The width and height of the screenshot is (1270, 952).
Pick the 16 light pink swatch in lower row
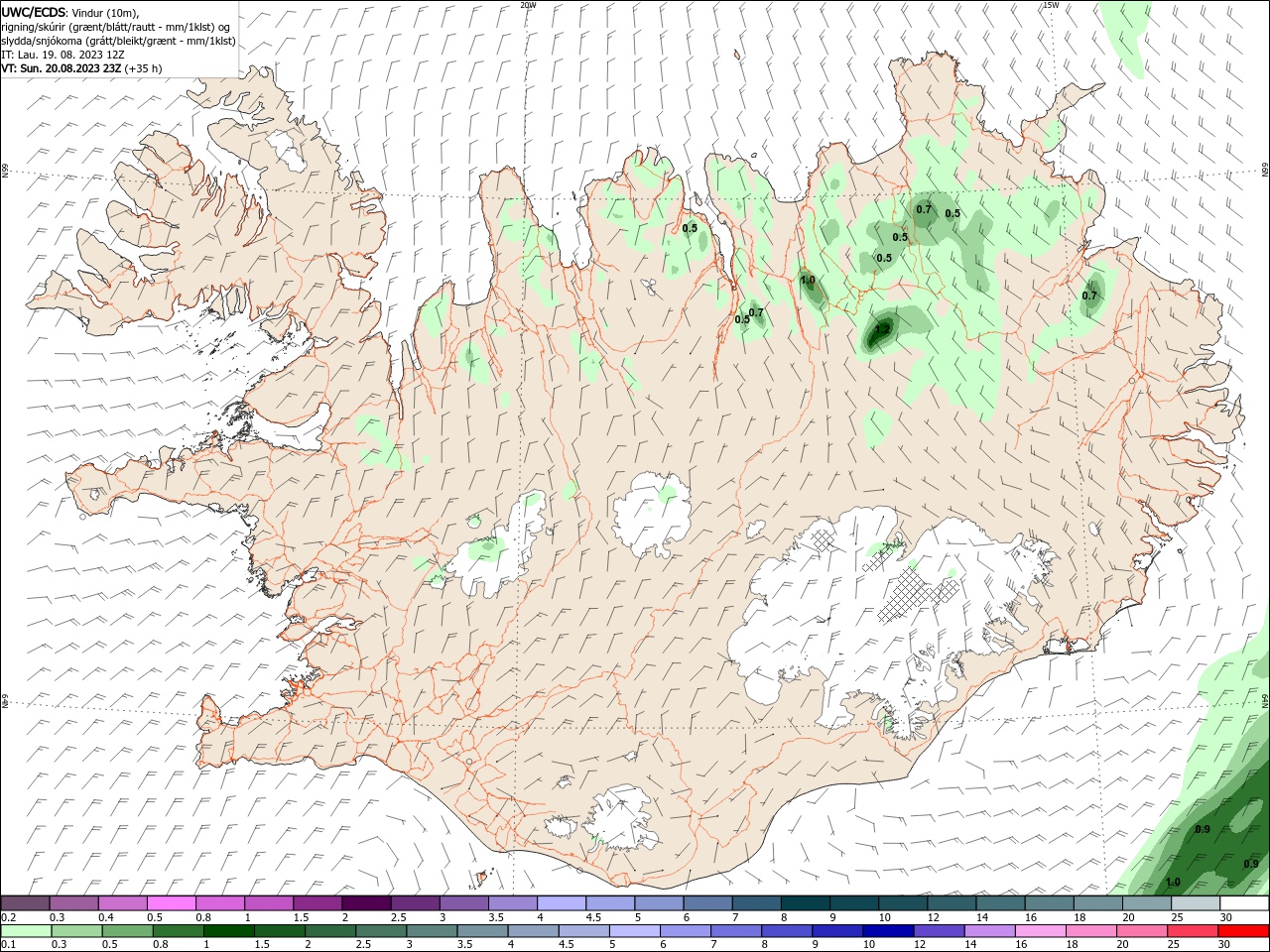coord(1042,931)
